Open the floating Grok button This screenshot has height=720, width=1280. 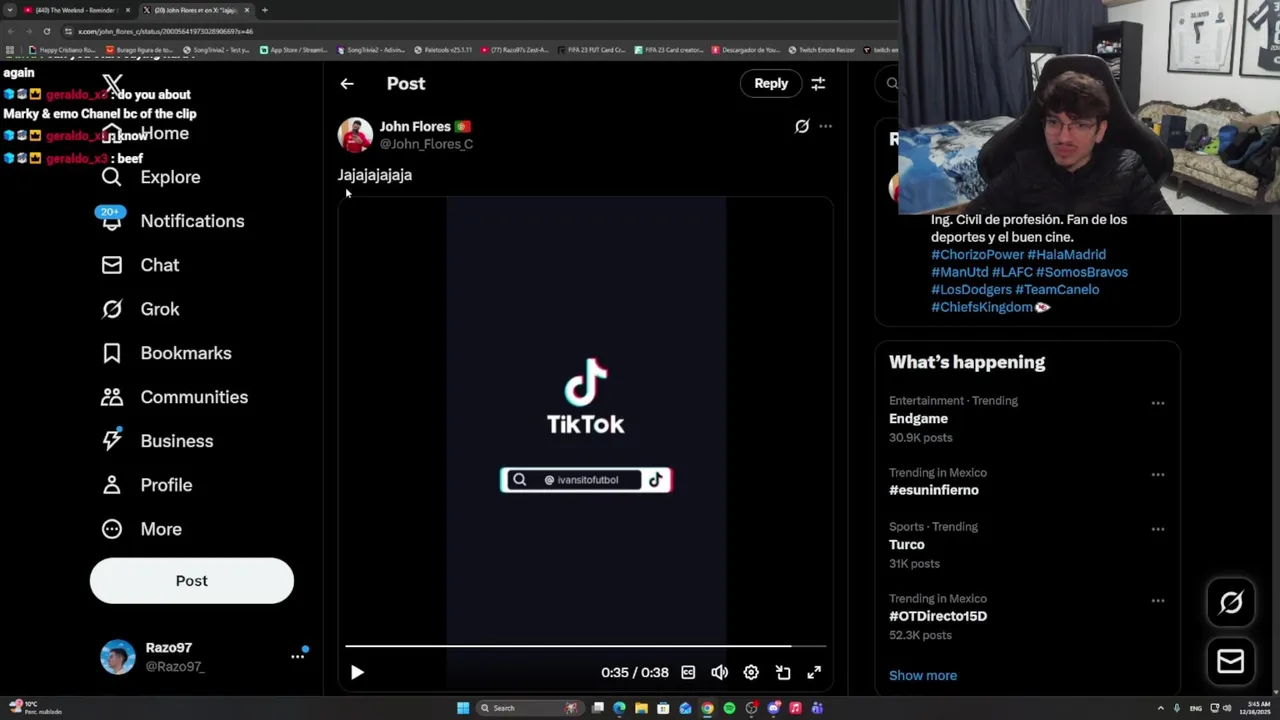(1231, 602)
